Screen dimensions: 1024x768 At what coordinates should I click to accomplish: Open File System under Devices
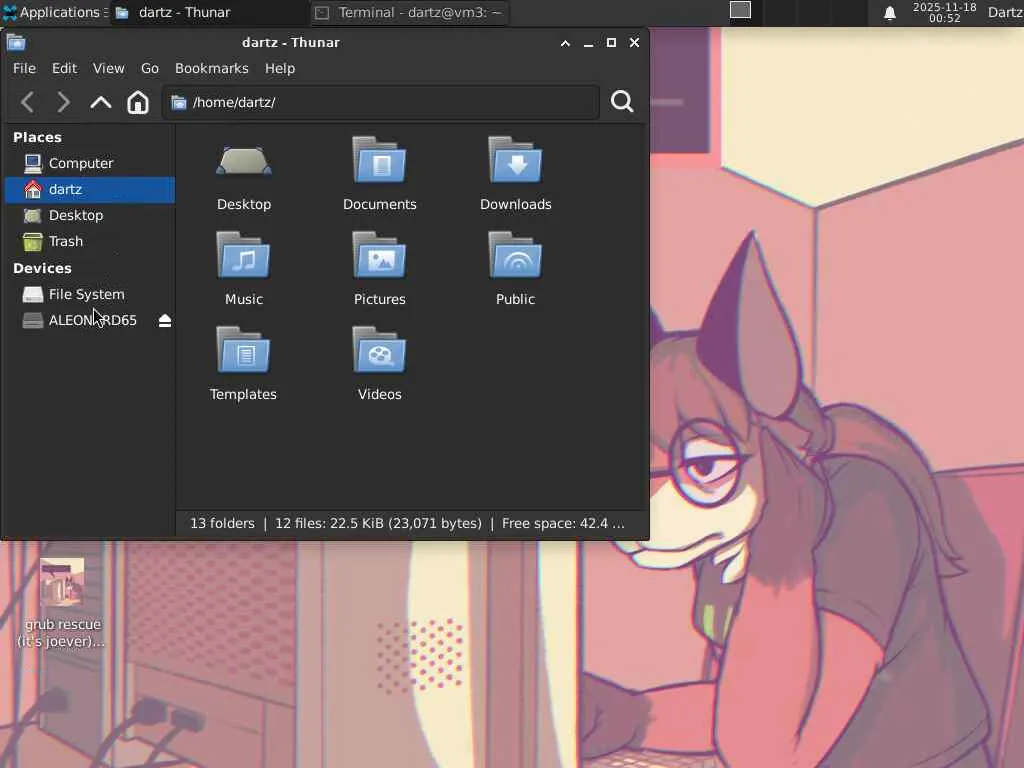89,295
